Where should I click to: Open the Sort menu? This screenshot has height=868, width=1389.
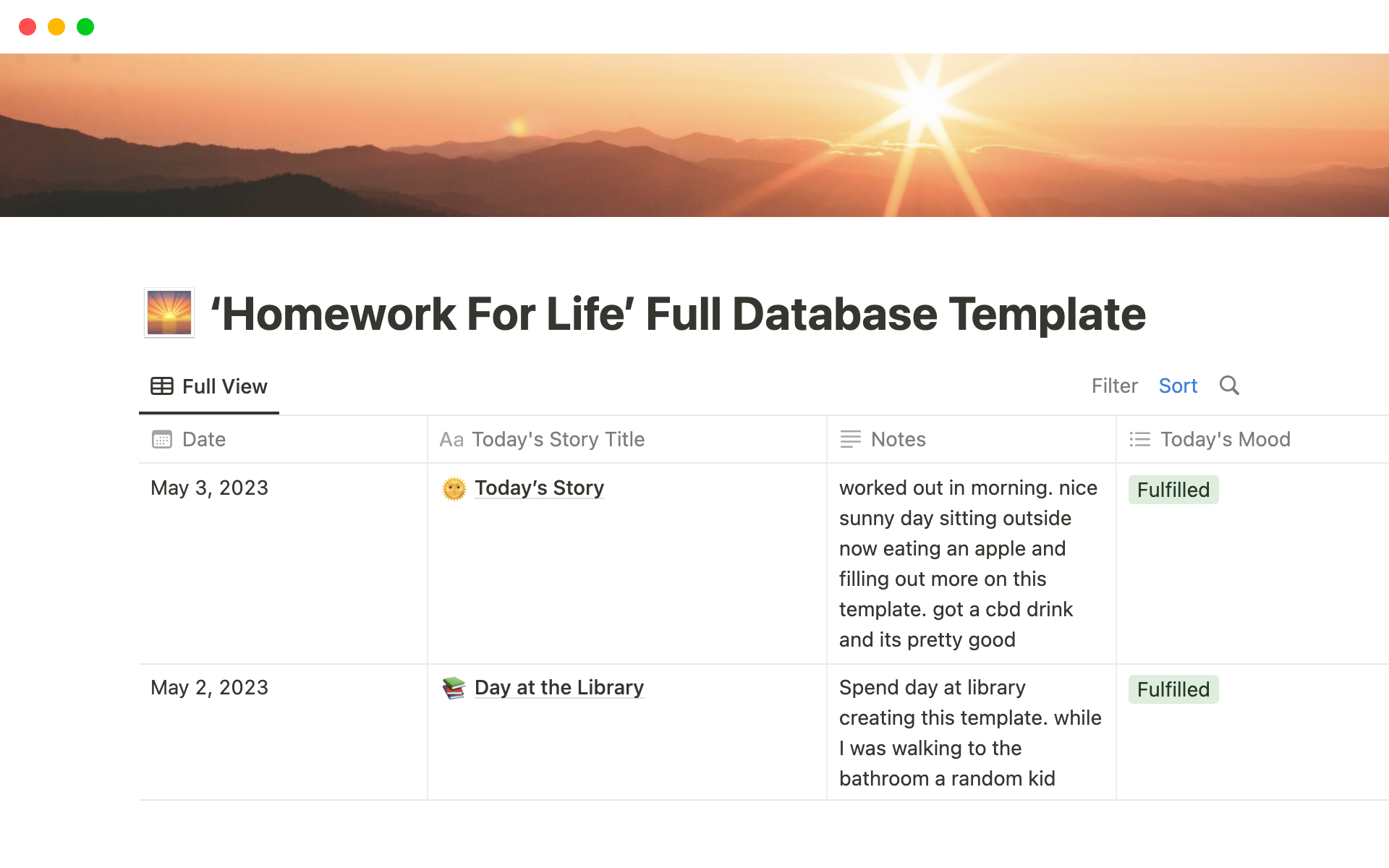[1178, 386]
